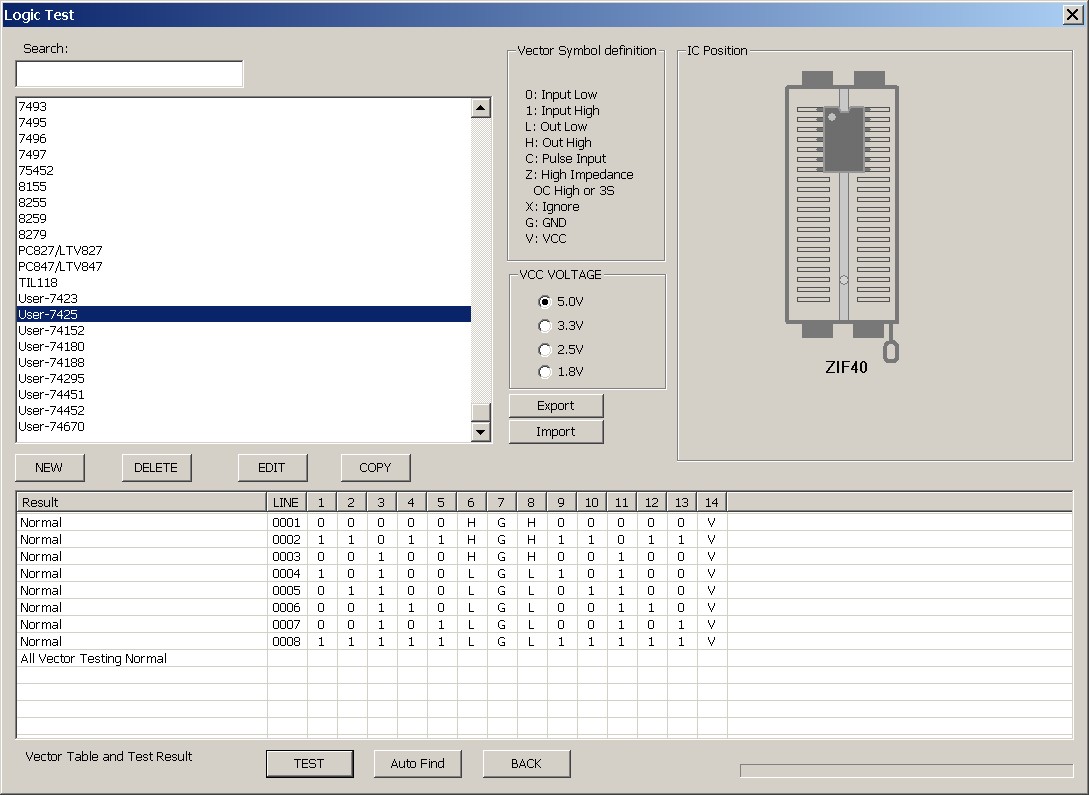
Task: COPY the selected IC definition
Action: [x=375, y=468]
